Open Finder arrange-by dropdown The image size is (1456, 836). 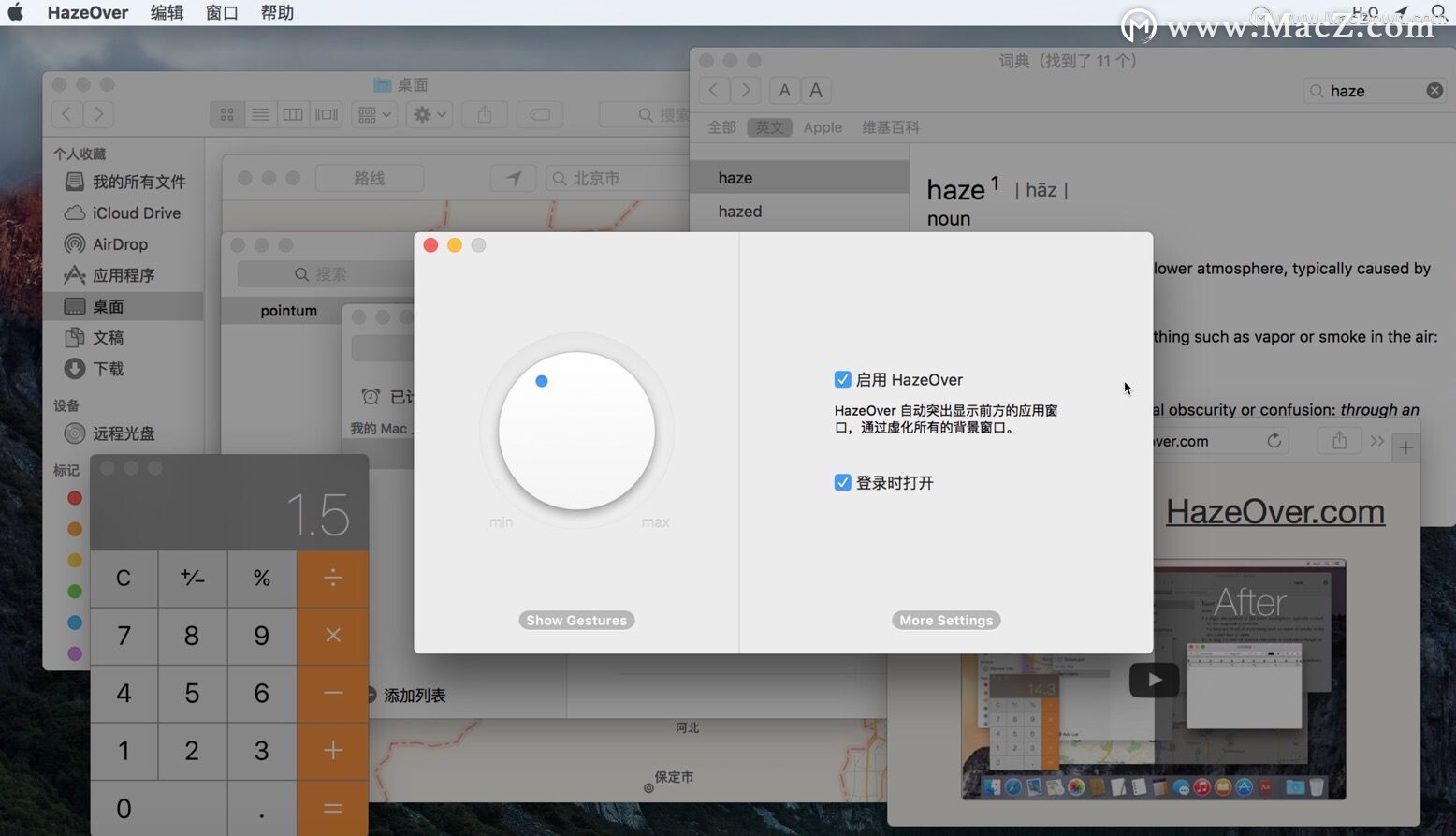tap(374, 114)
